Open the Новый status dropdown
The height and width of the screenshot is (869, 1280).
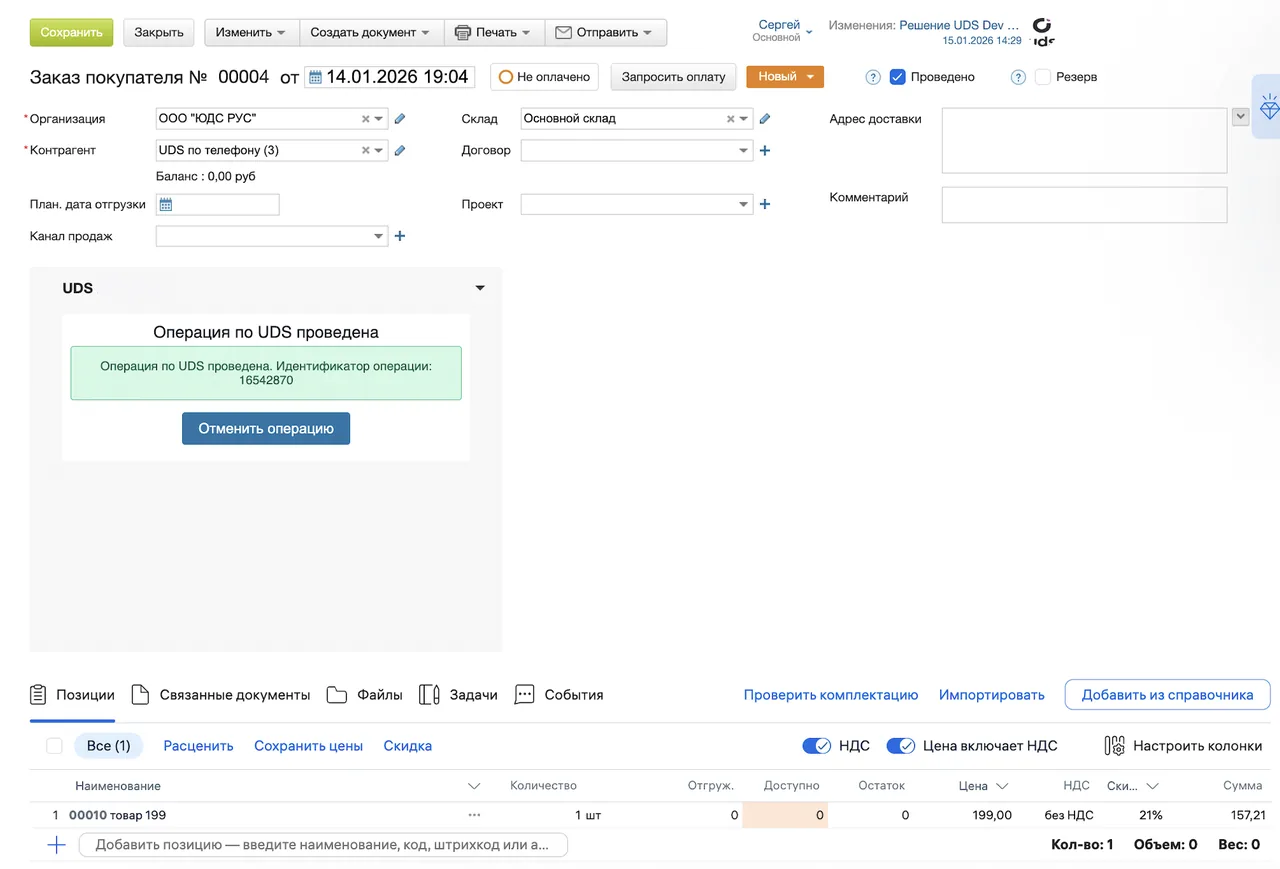click(785, 77)
